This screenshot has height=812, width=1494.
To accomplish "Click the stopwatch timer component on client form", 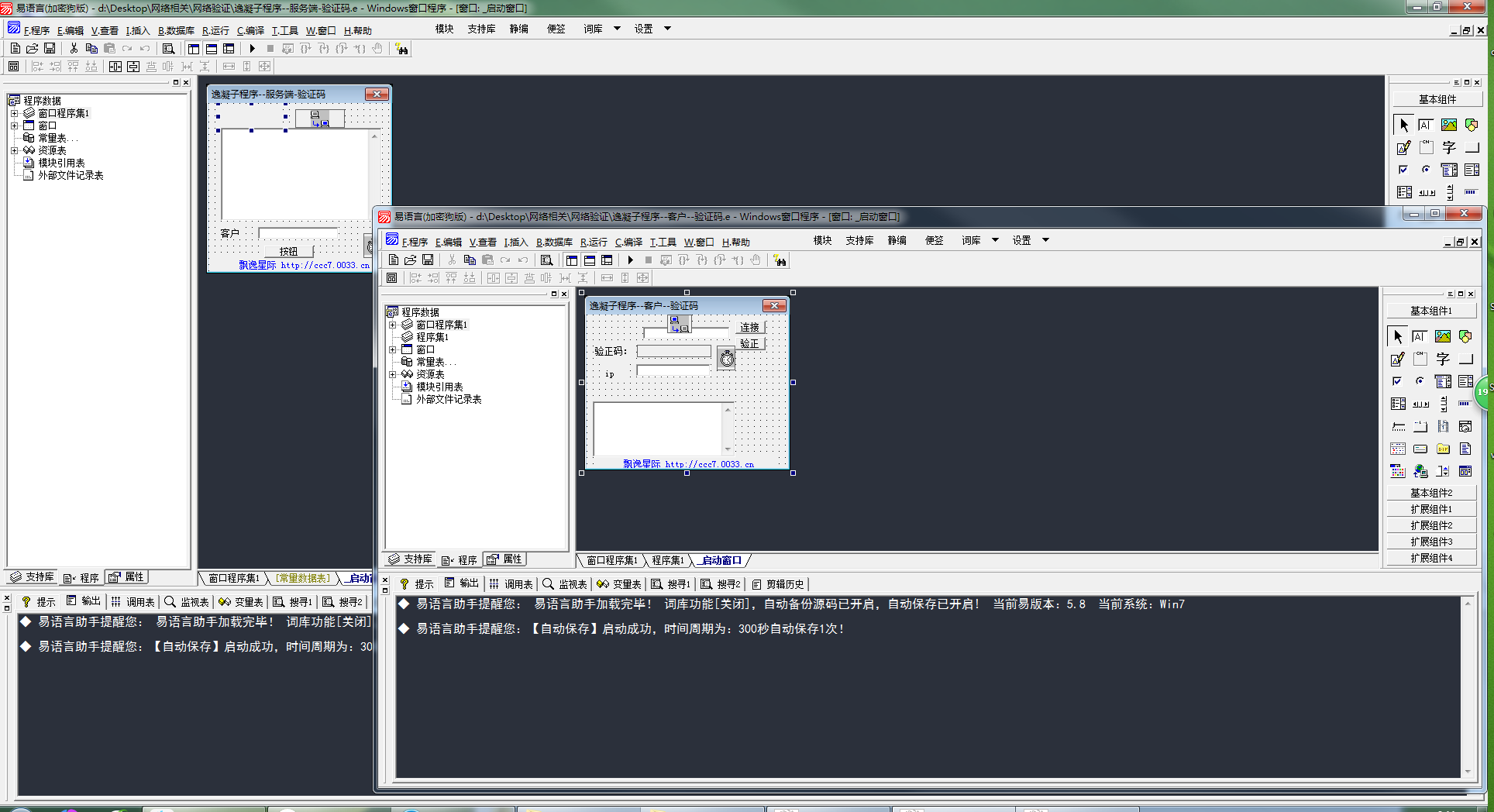I will pos(726,358).
